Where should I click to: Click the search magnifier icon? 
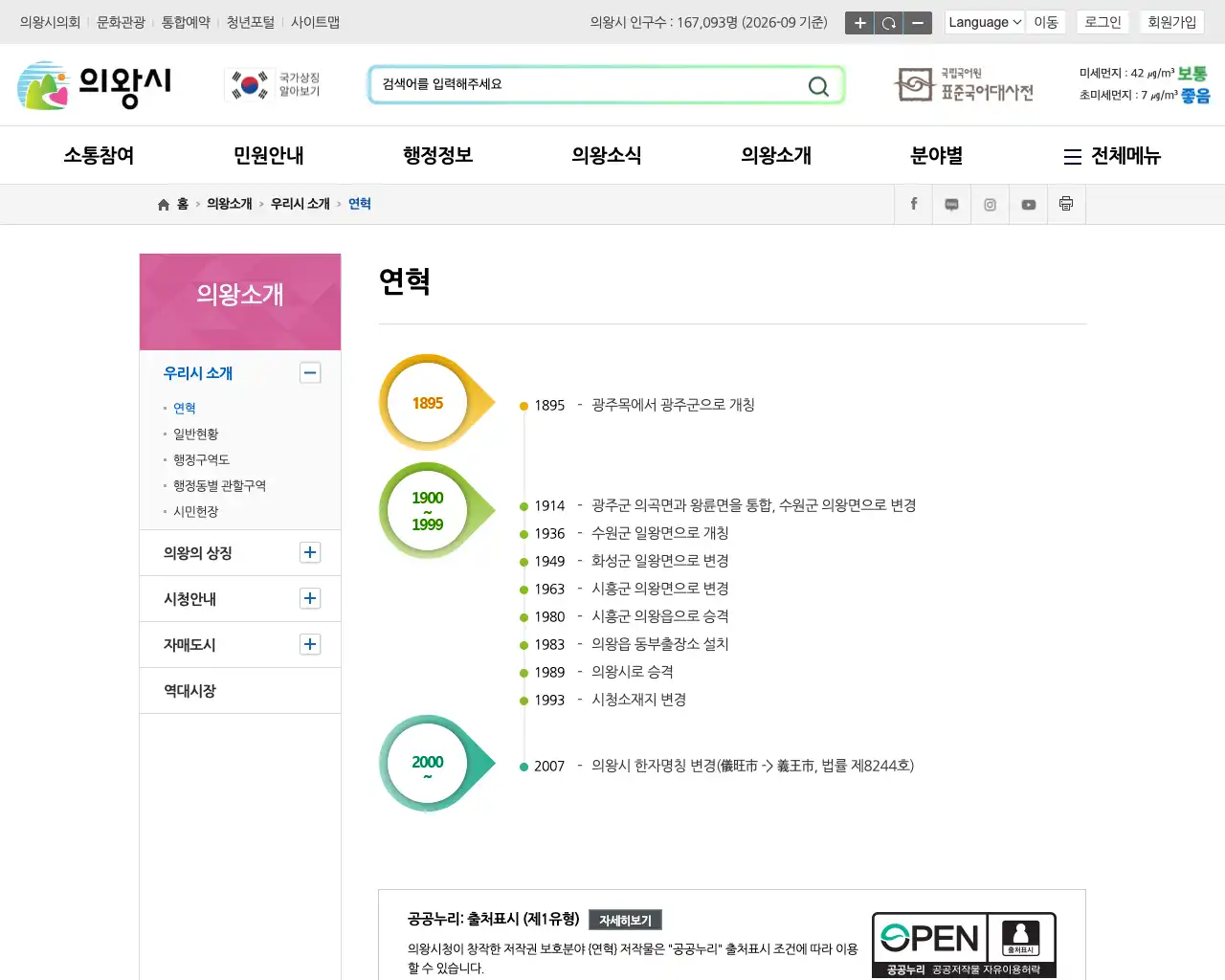point(818,86)
